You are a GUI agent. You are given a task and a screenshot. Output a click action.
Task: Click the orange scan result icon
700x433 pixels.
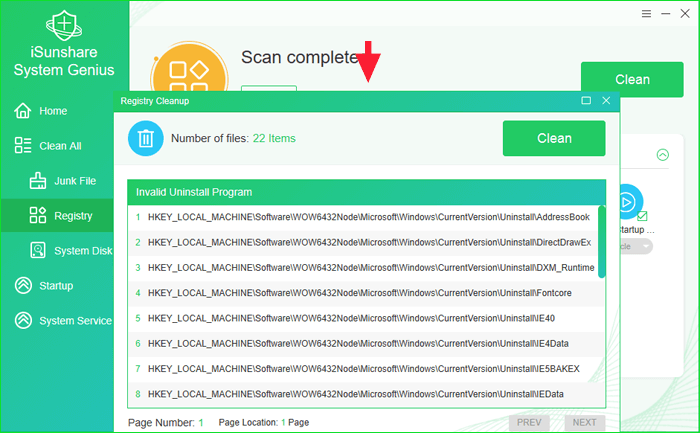[x=189, y=67]
